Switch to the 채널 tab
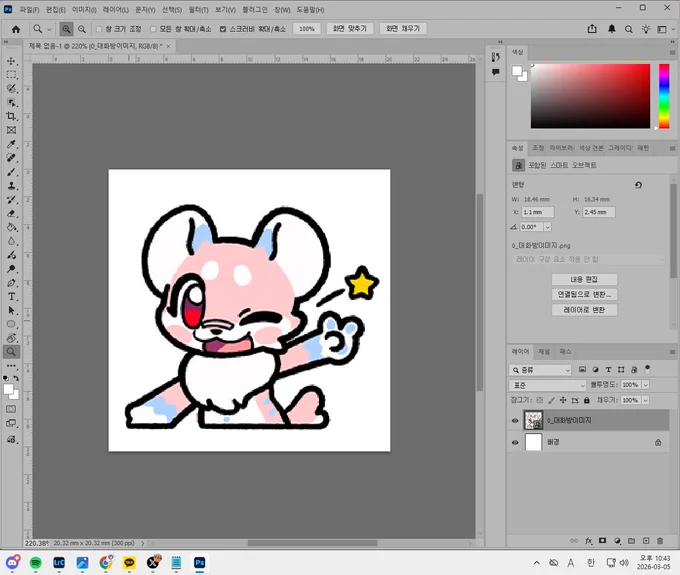680x575 pixels. (544, 352)
